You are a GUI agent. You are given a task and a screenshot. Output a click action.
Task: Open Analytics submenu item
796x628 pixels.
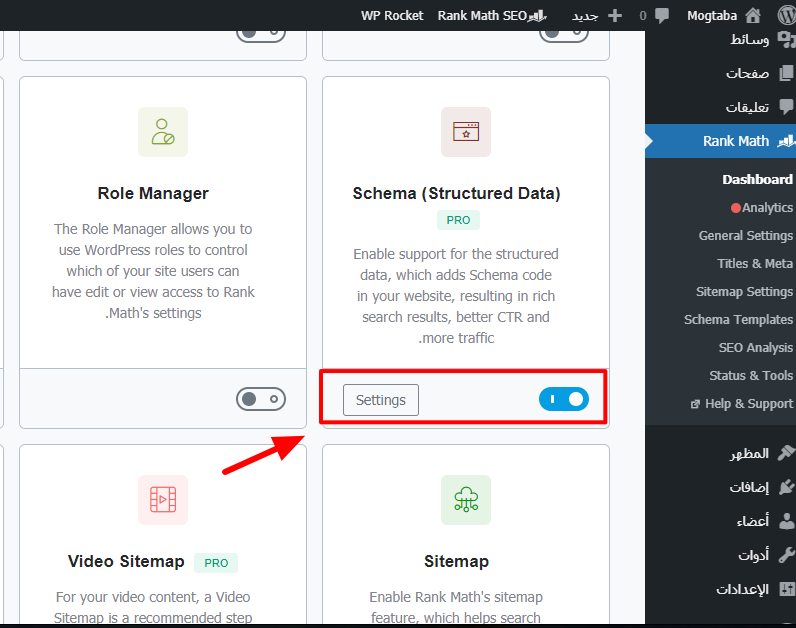[767, 208]
